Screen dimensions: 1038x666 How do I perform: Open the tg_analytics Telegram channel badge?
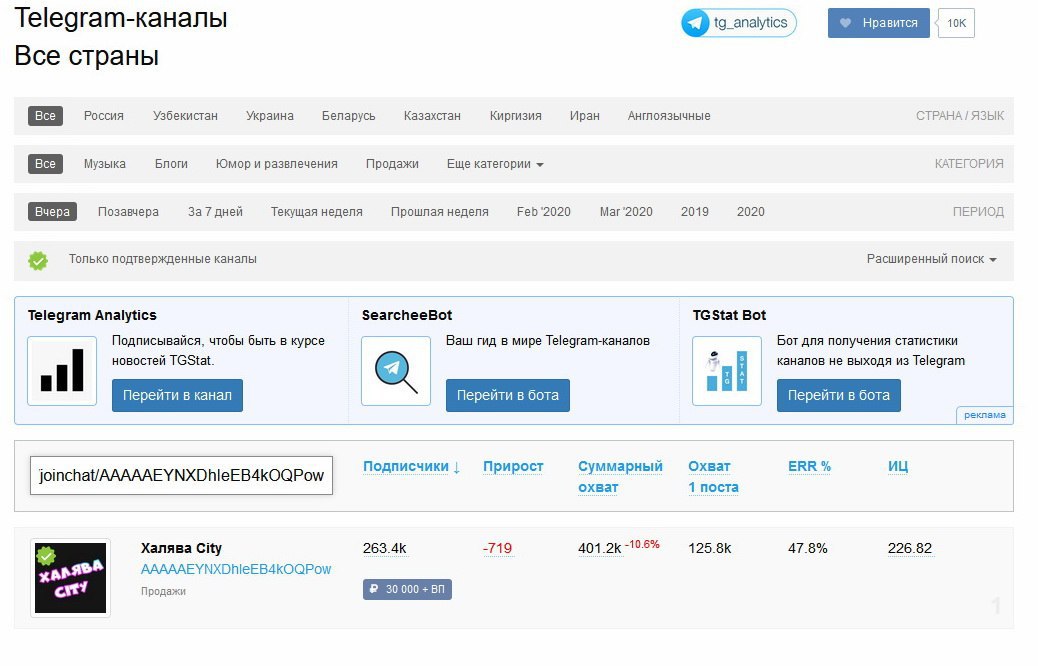tap(738, 23)
